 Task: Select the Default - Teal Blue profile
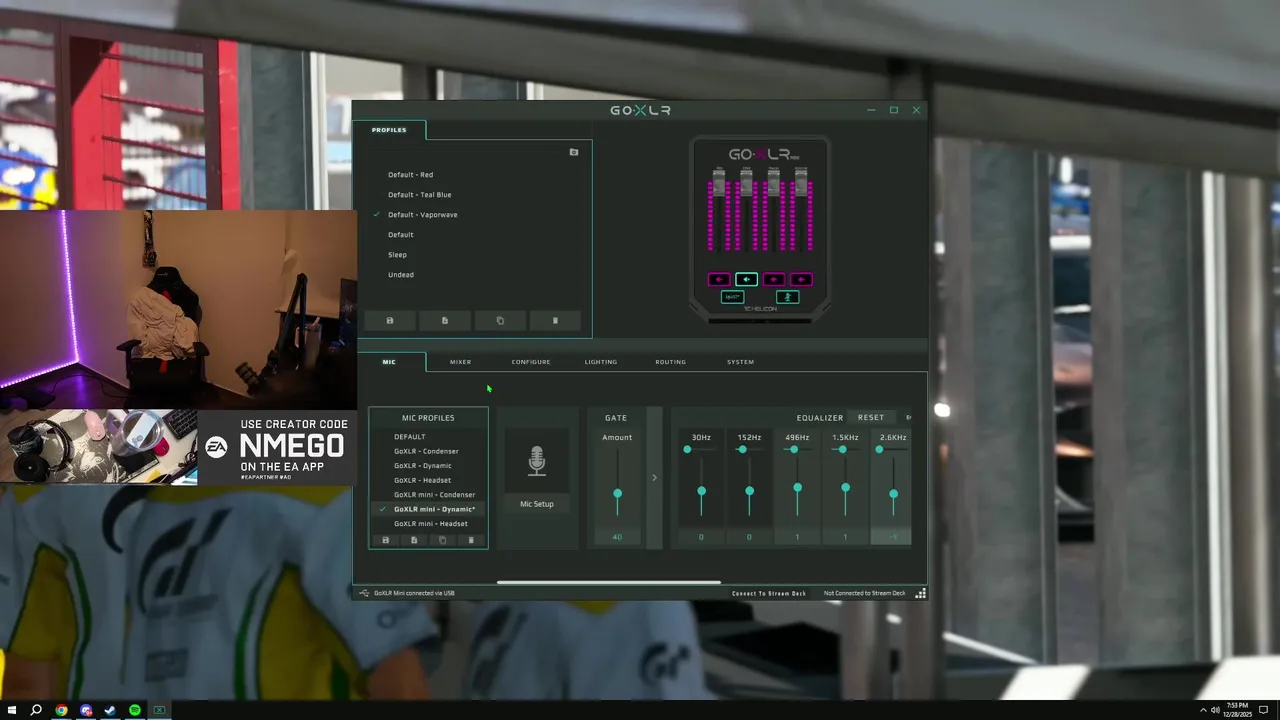pos(420,195)
